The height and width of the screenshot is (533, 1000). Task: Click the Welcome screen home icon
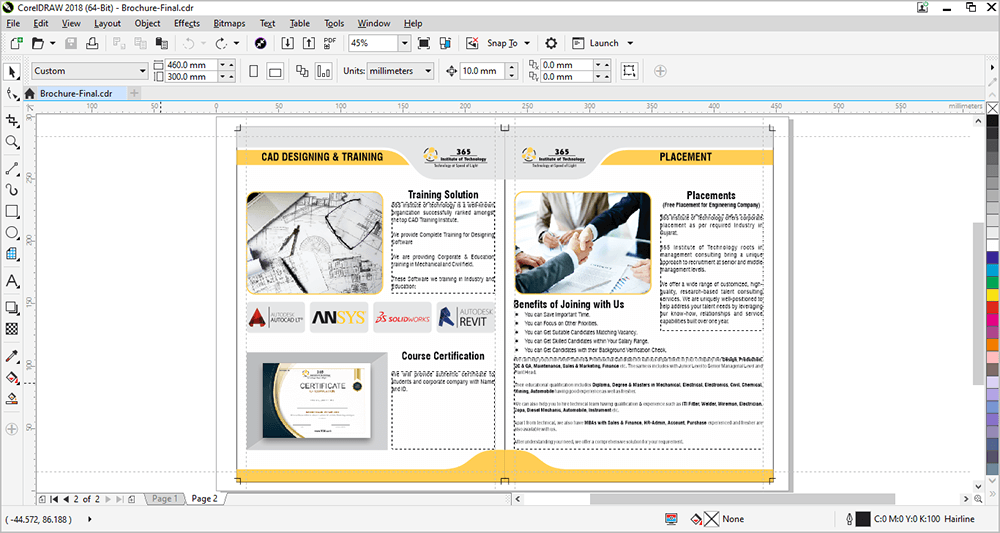coord(29,93)
